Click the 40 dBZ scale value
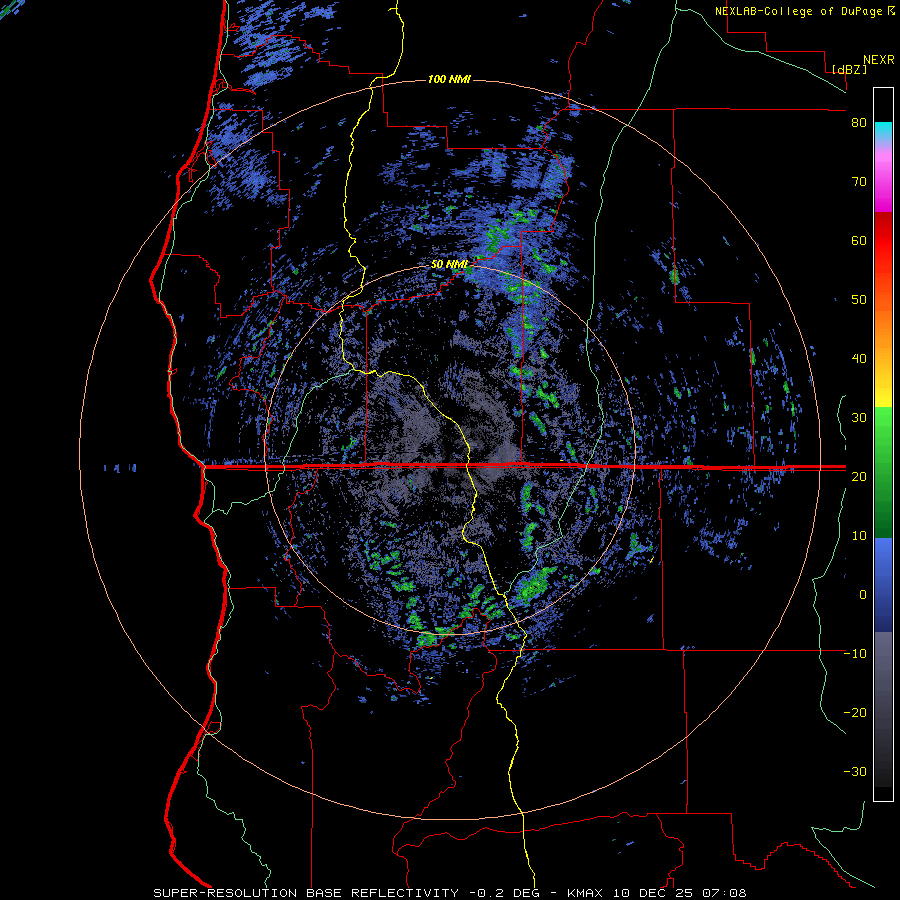Screen dimensions: 900x900 click(859, 359)
